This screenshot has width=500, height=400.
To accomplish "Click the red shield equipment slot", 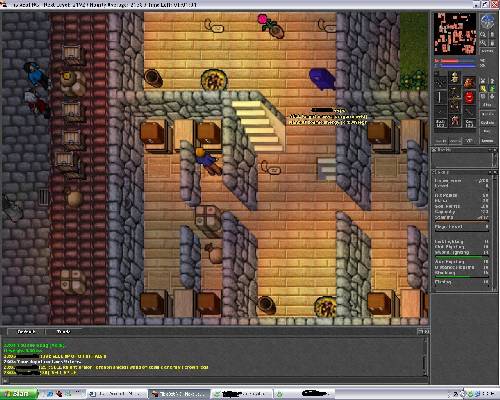I will 469,97.
